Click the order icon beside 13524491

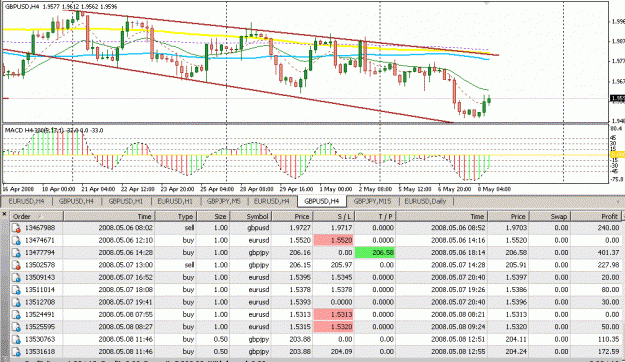16,315
